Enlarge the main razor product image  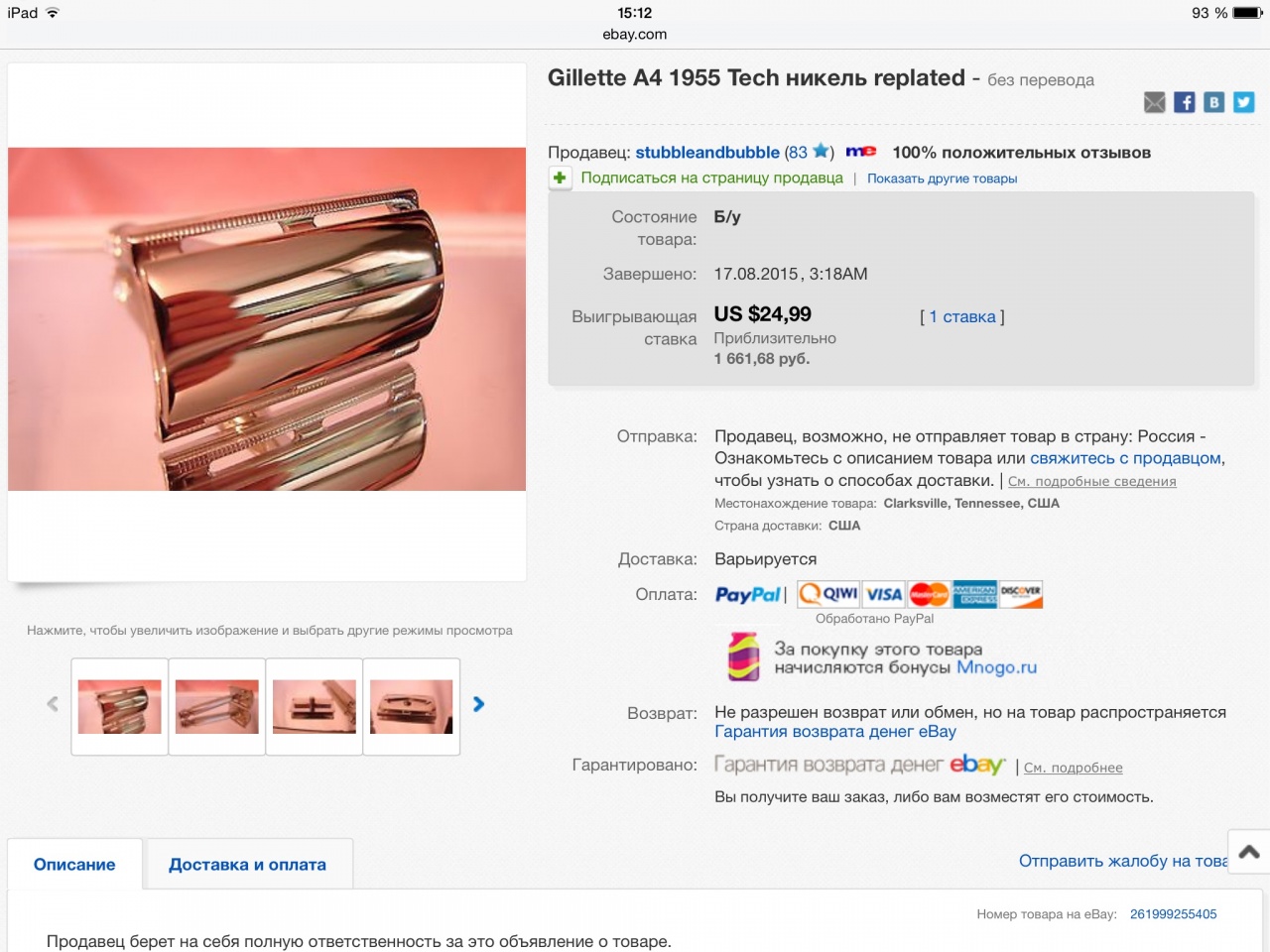click(x=267, y=319)
